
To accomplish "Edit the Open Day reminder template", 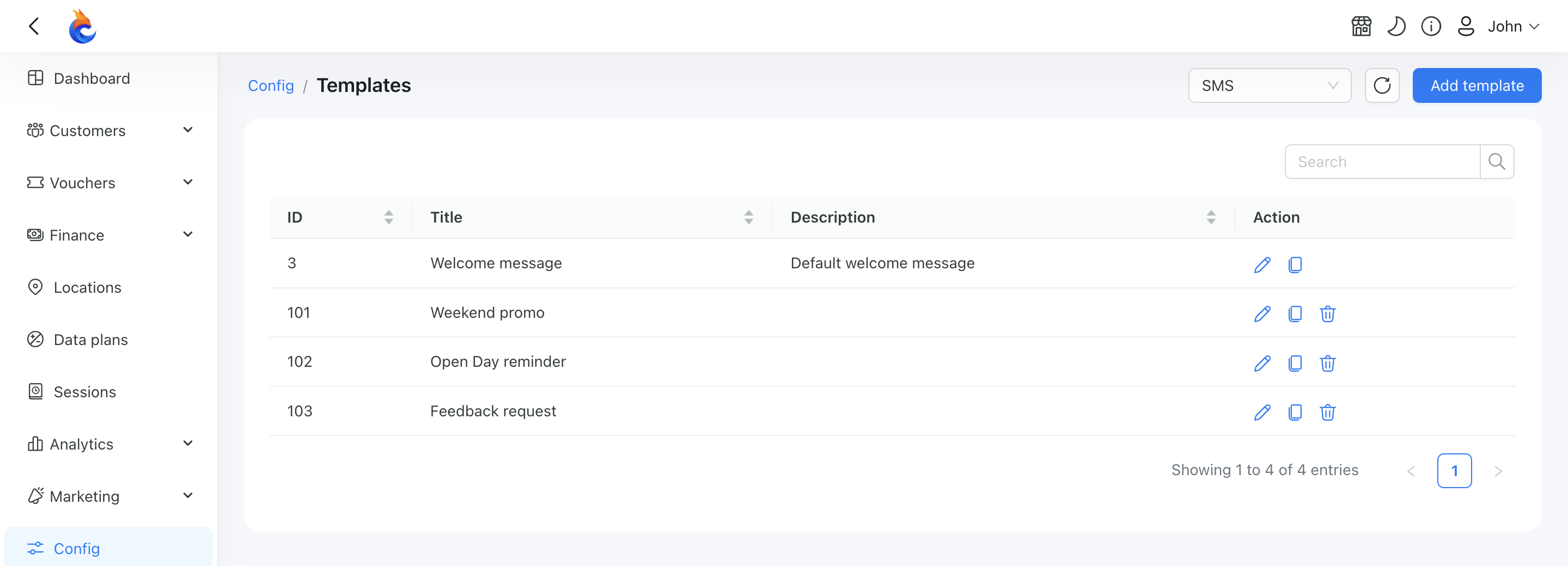I will point(1262,363).
